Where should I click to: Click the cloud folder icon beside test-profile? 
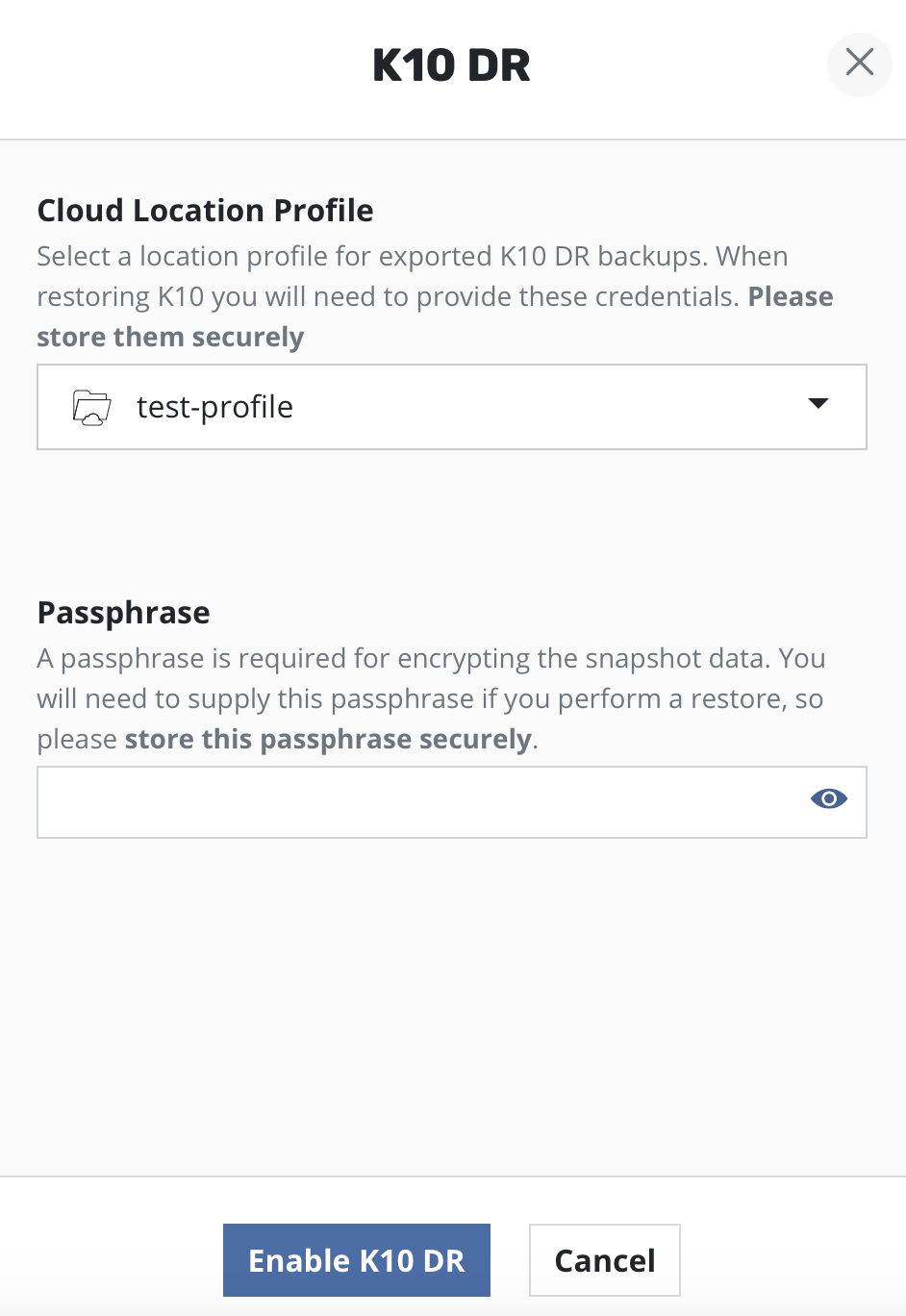[x=91, y=408]
